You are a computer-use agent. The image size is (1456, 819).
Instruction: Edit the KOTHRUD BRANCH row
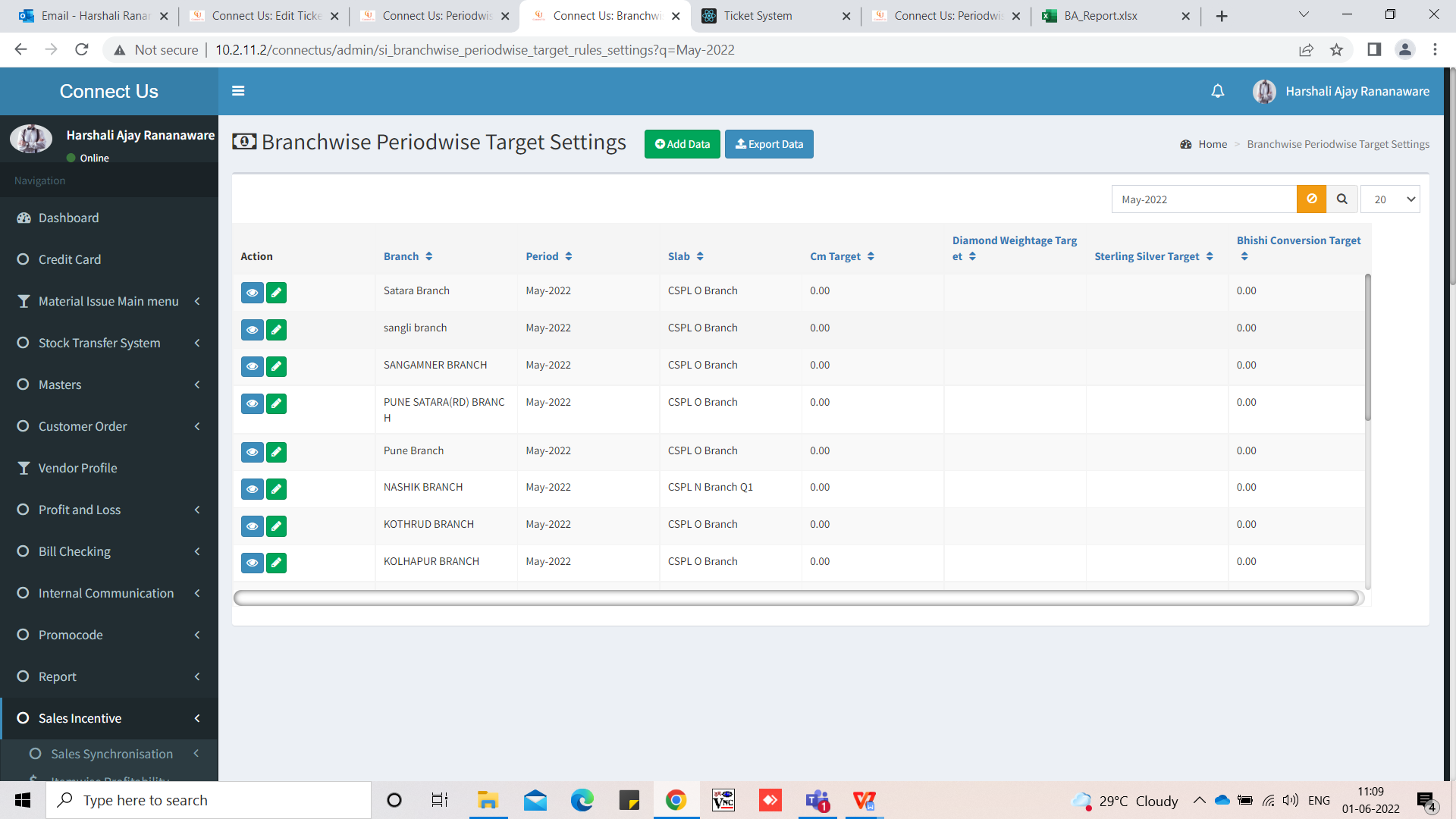coord(277,526)
